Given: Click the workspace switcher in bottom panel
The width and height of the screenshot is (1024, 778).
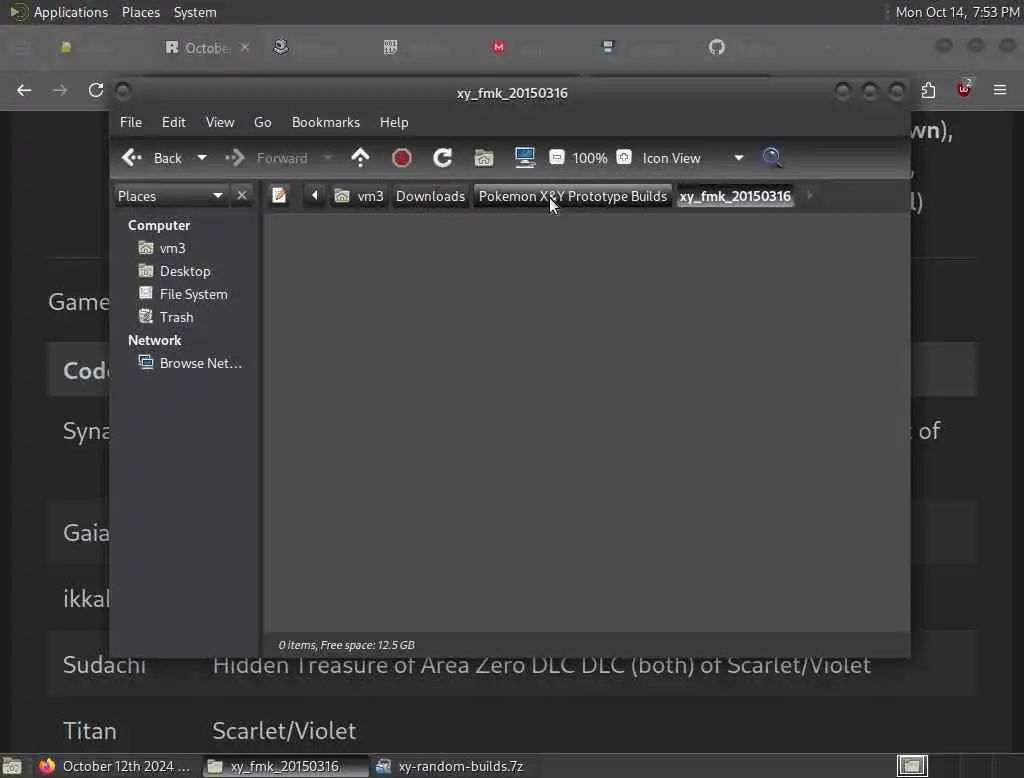Looking at the screenshot, I should [912, 766].
